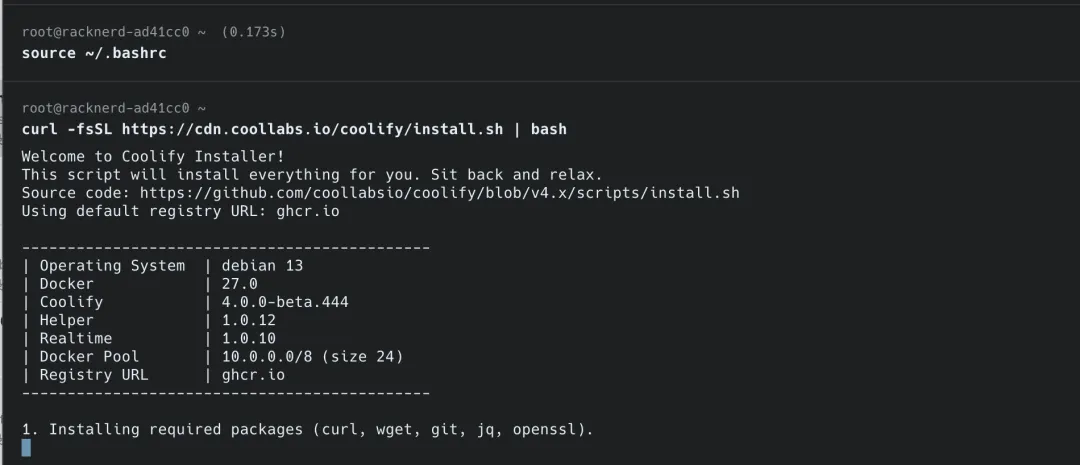Click the Coolify version '4.0.0-beta.444'
1080x465 pixels.
tap(285, 302)
